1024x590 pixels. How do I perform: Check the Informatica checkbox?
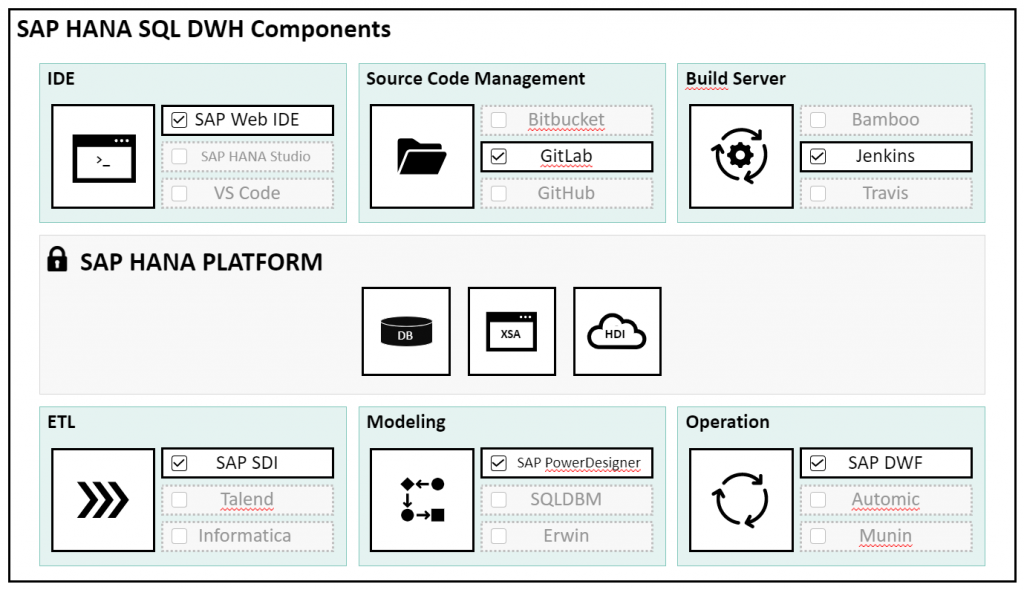click(x=179, y=536)
